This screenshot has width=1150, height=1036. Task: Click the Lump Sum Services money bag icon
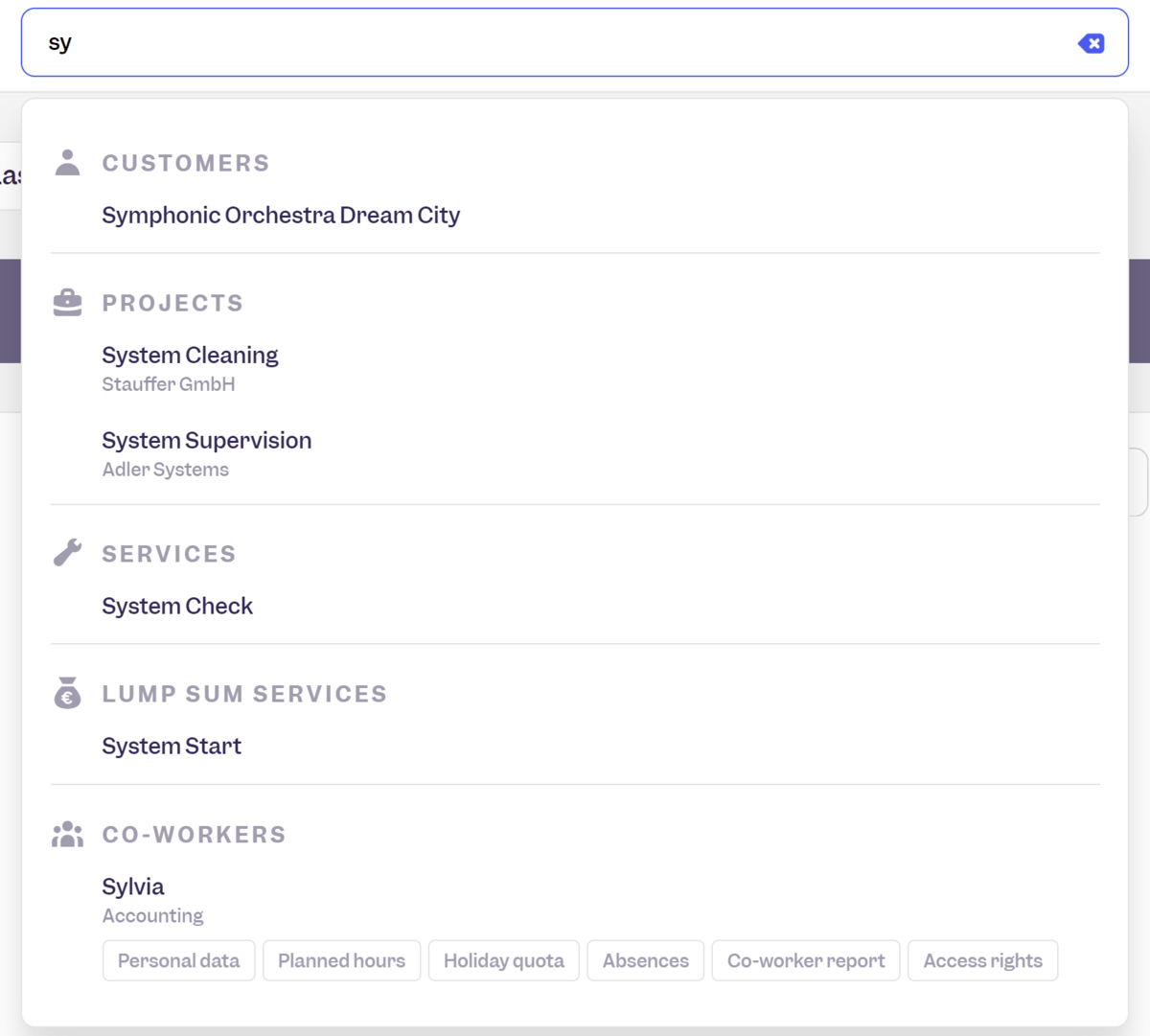point(67,693)
